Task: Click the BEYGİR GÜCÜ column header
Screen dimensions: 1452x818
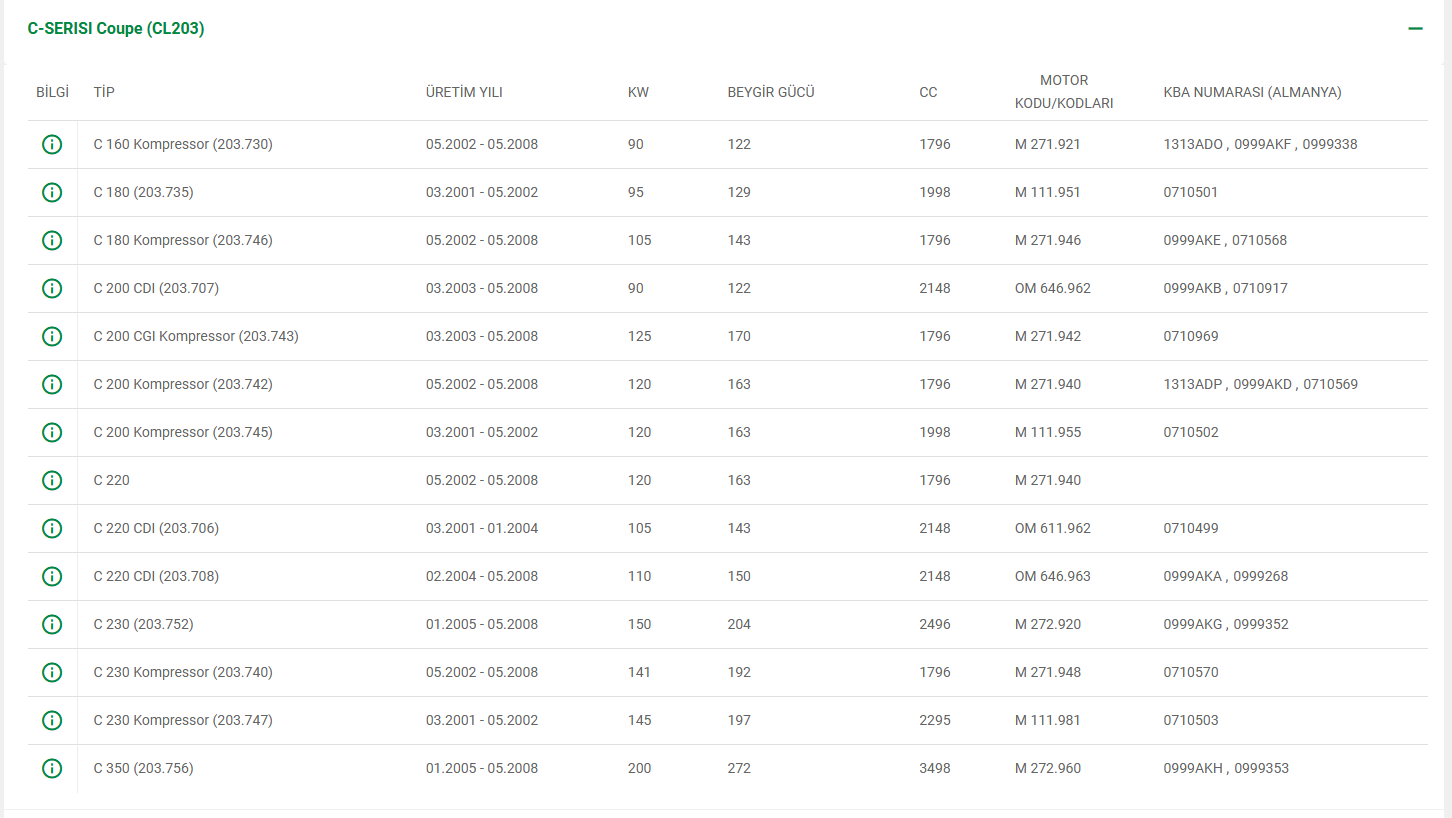Action: [771, 92]
